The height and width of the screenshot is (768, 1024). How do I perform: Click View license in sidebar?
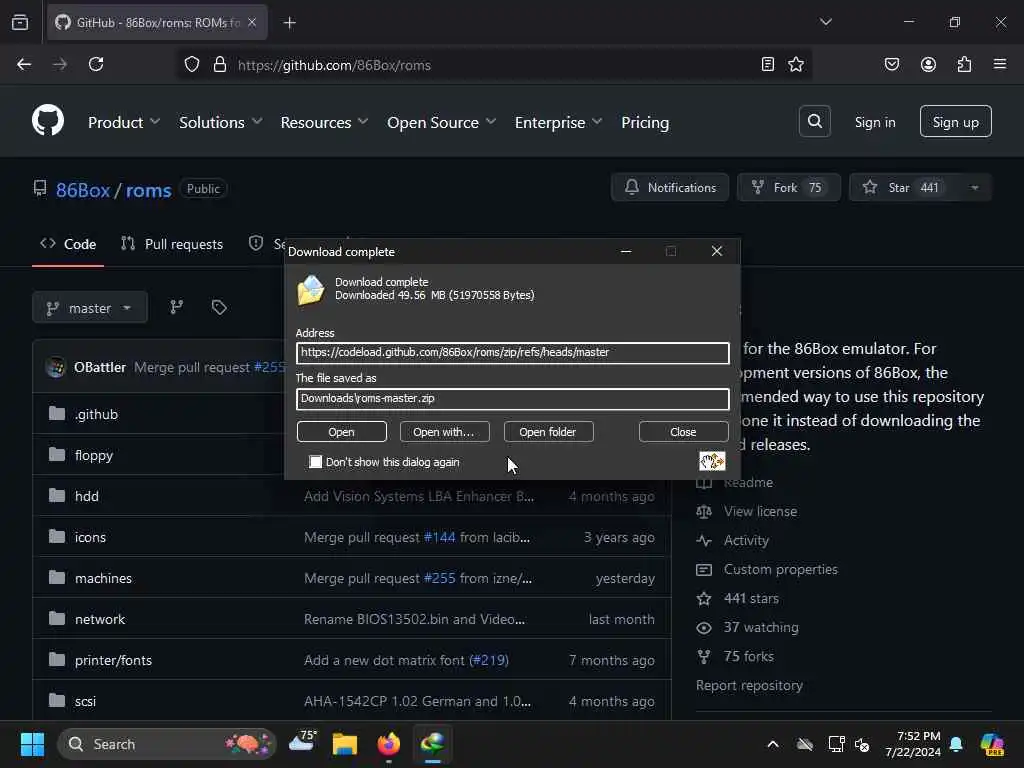point(760,511)
